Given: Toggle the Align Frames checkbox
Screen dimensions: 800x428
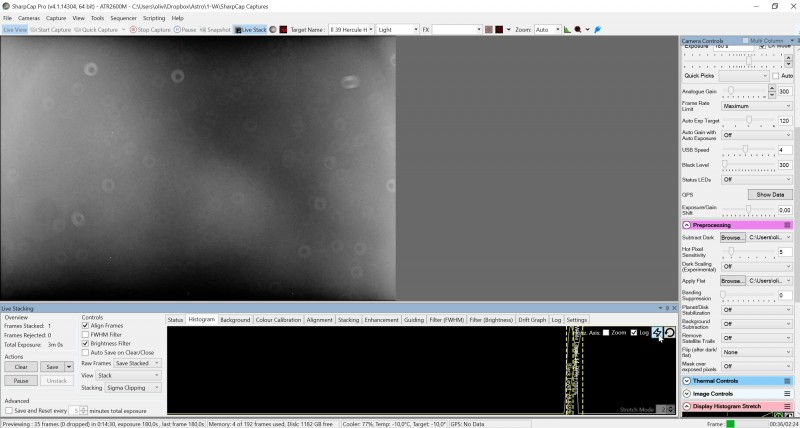Looking at the screenshot, I should (85, 325).
